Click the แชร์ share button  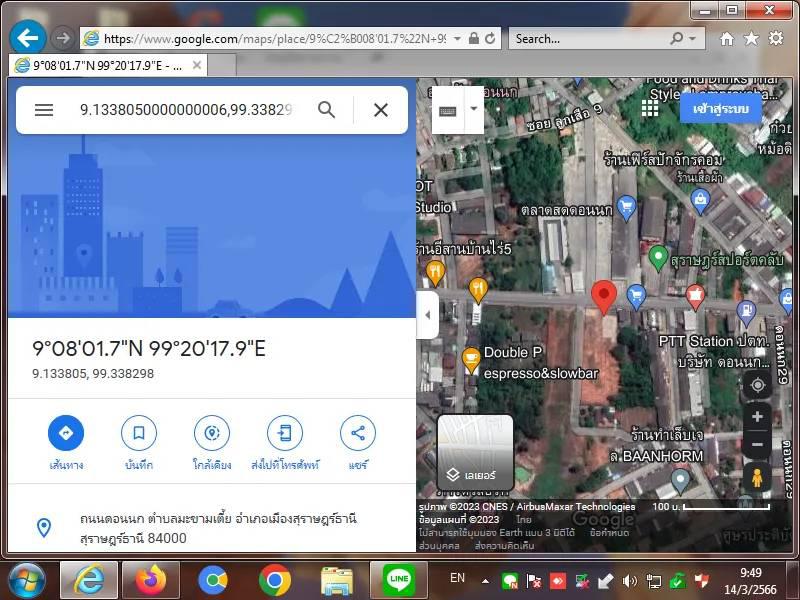click(x=358, y=442)
